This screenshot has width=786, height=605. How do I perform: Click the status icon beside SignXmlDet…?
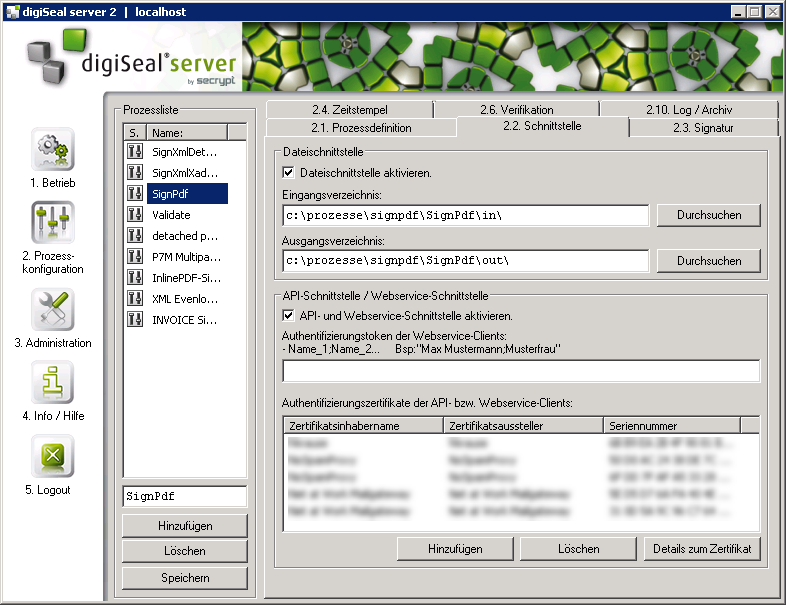click(x=135, y=151)
